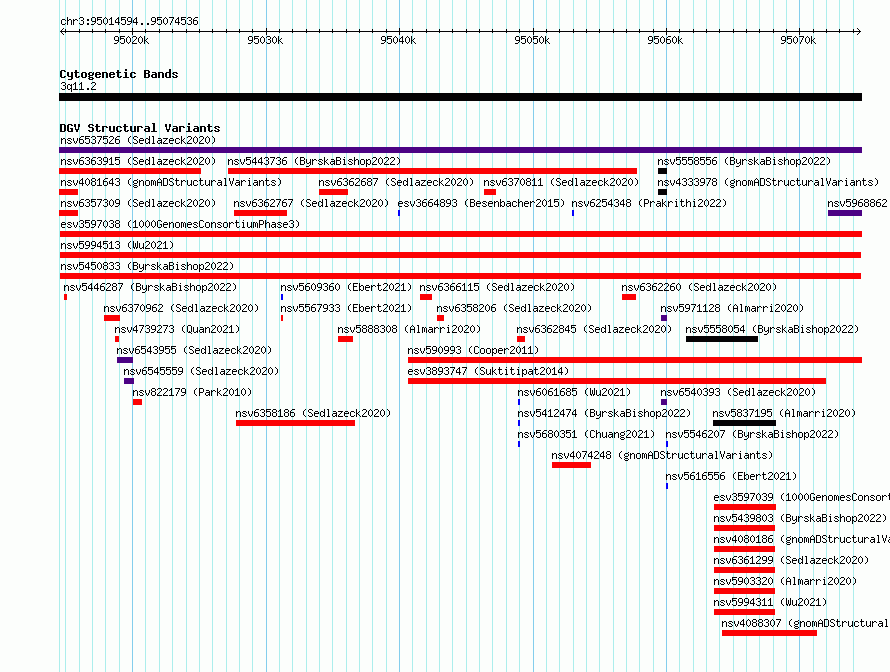
Task: Click nsv5558054 (ByrskaBishop2022) label
Action: click(x=772, y=329)
